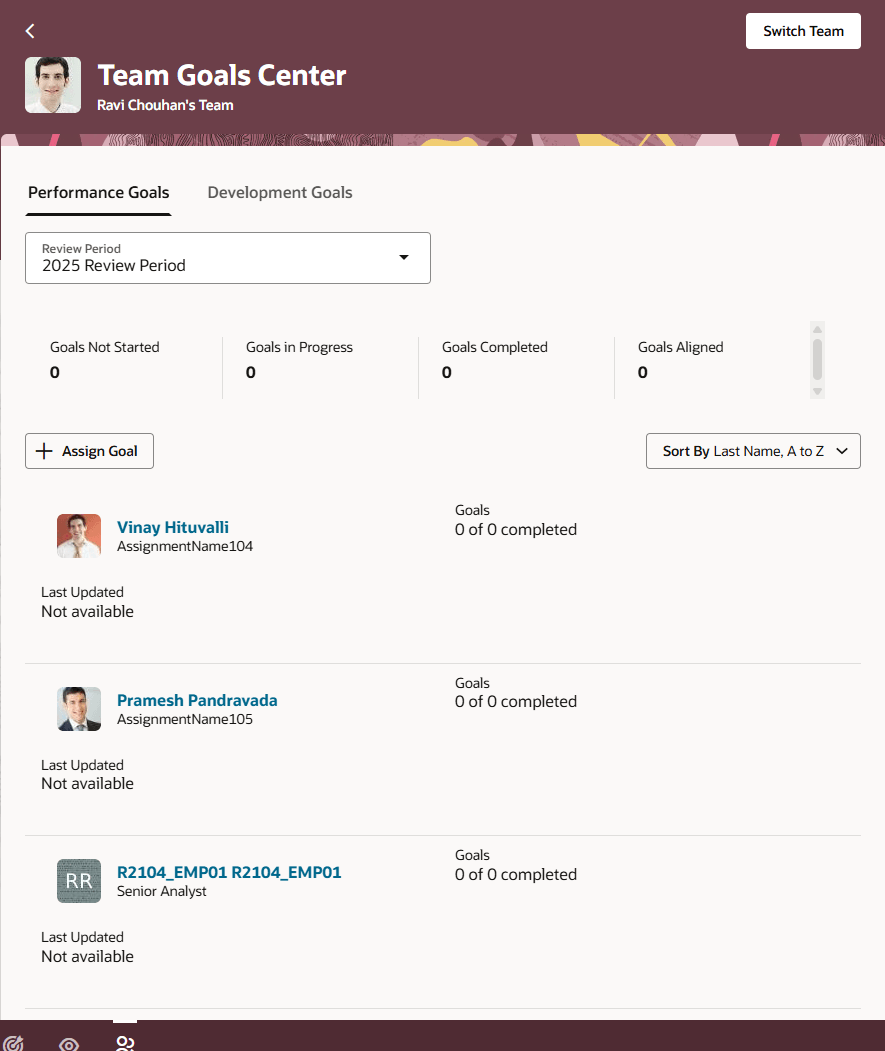This screenshot has width=885, height=1051.
Task: Open Vinay Hituvalli's name link
Action: pyautogui.click(x=172, y=527)
